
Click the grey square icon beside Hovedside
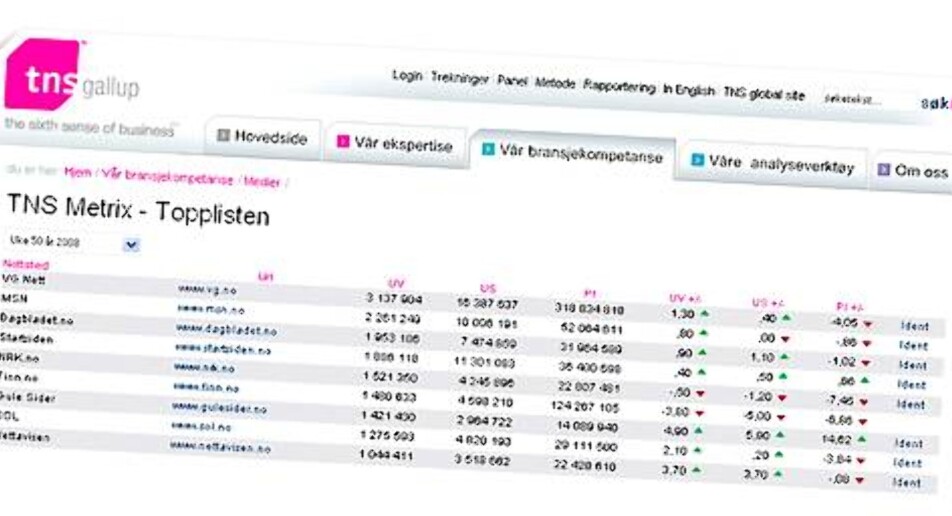(x=223, y=135)
